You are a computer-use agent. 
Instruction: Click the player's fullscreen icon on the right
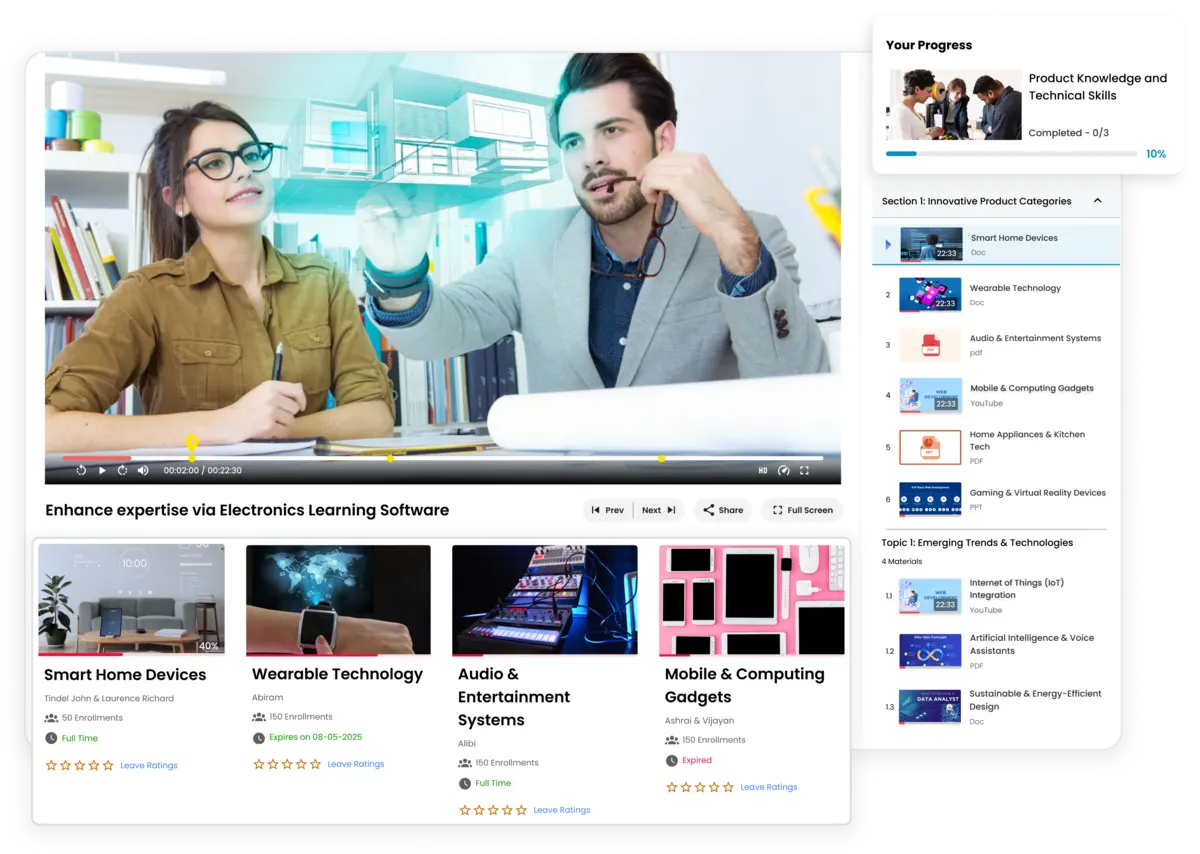coord(805,469)
